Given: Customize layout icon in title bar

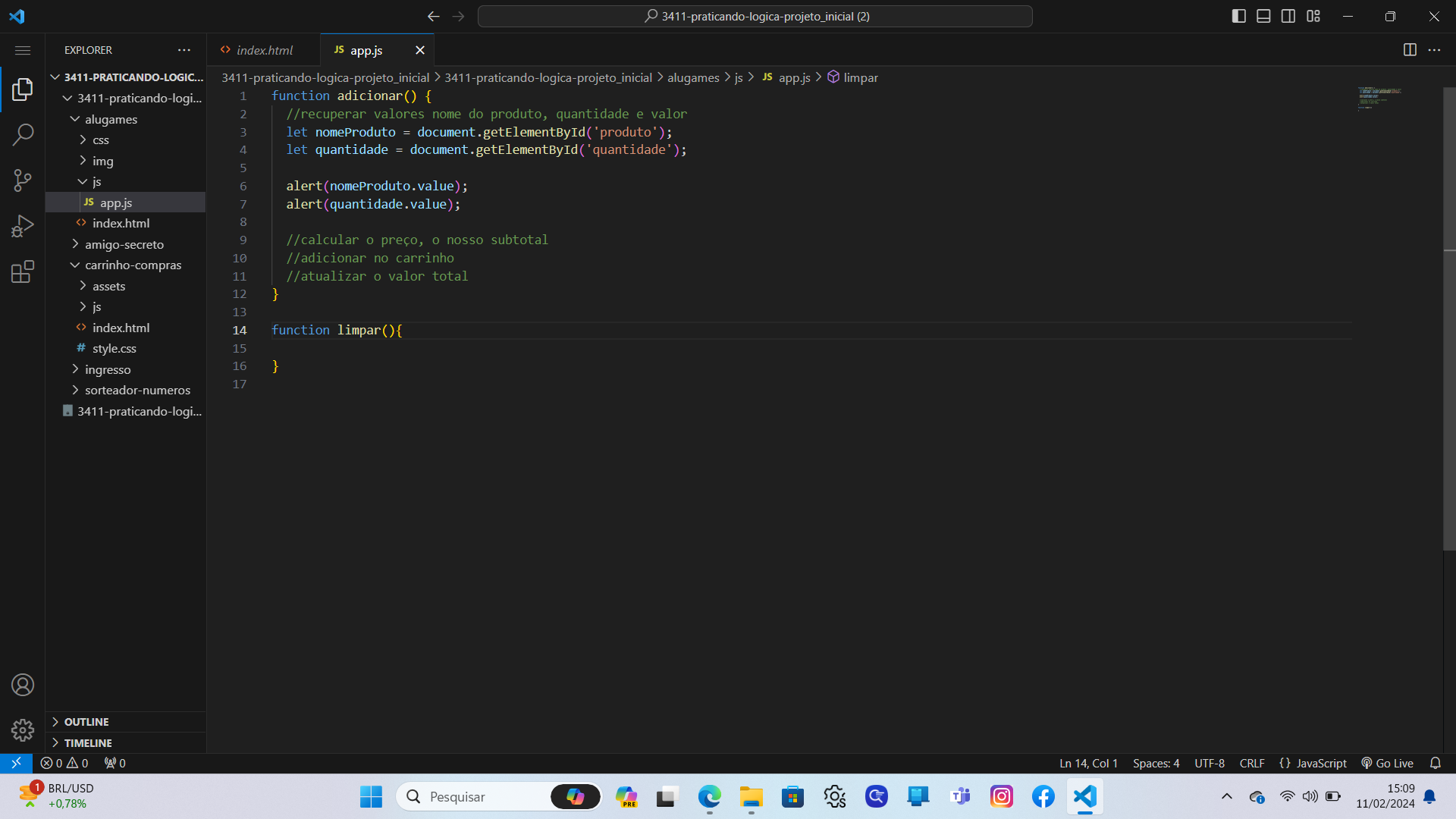Looking at the screenshot, I should (x=1313, y=16).
